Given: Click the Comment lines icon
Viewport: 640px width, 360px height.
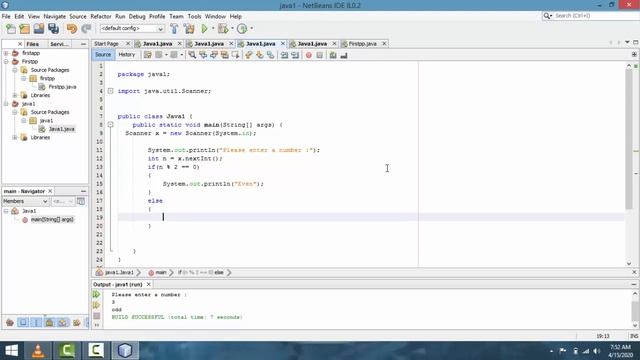Looking at the screenshot, I should (333, 55).
